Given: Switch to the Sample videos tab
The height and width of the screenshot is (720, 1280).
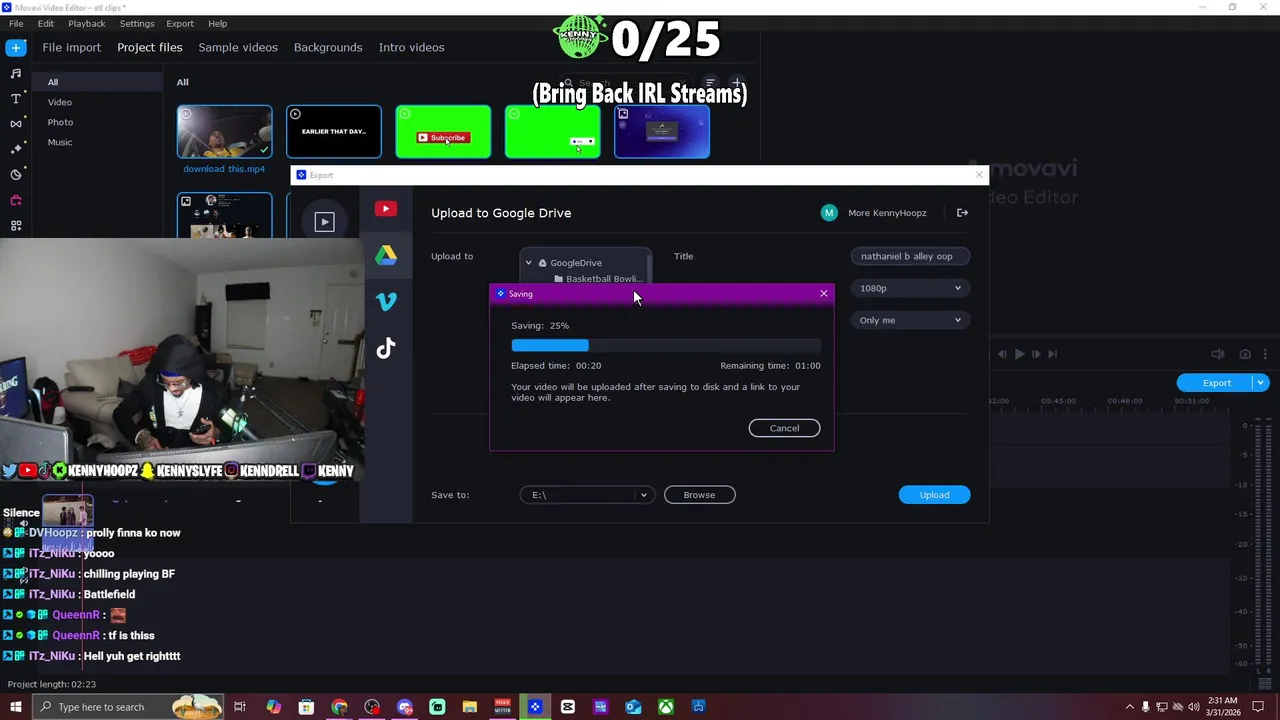Looking at the screenshot, I should coord(238,47).
